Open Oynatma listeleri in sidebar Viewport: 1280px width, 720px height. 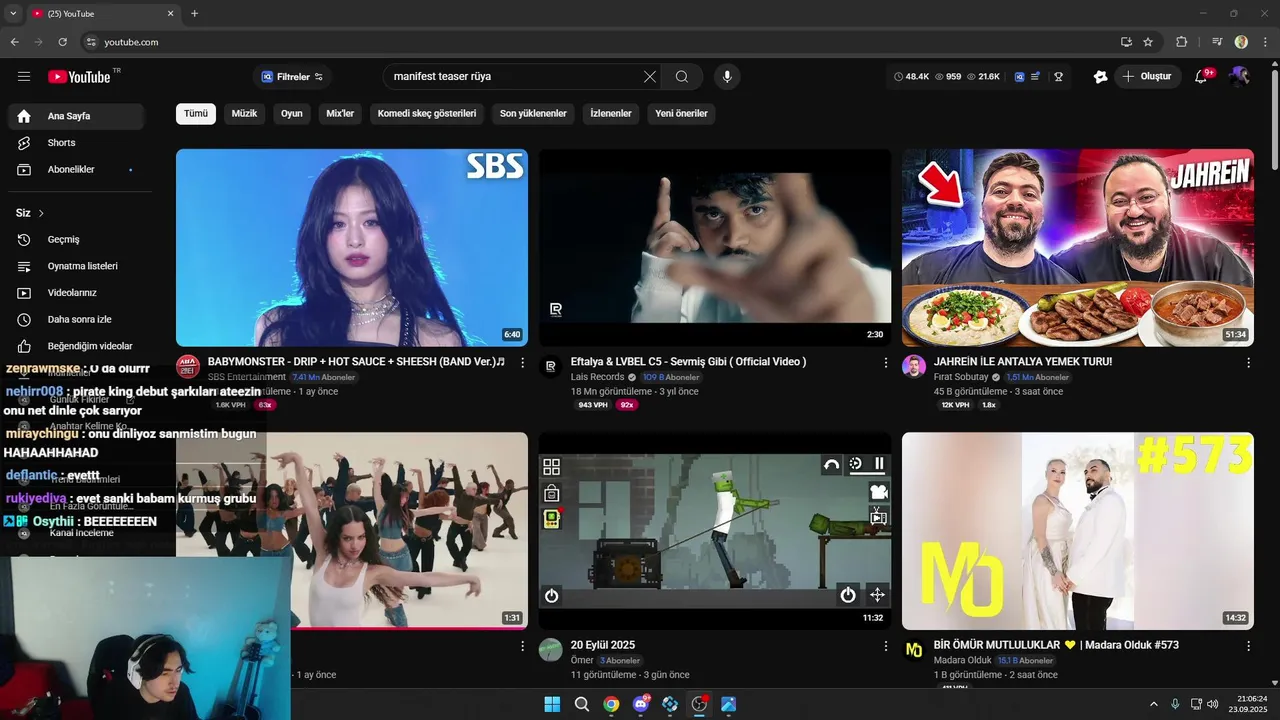[x=76, y=266]
